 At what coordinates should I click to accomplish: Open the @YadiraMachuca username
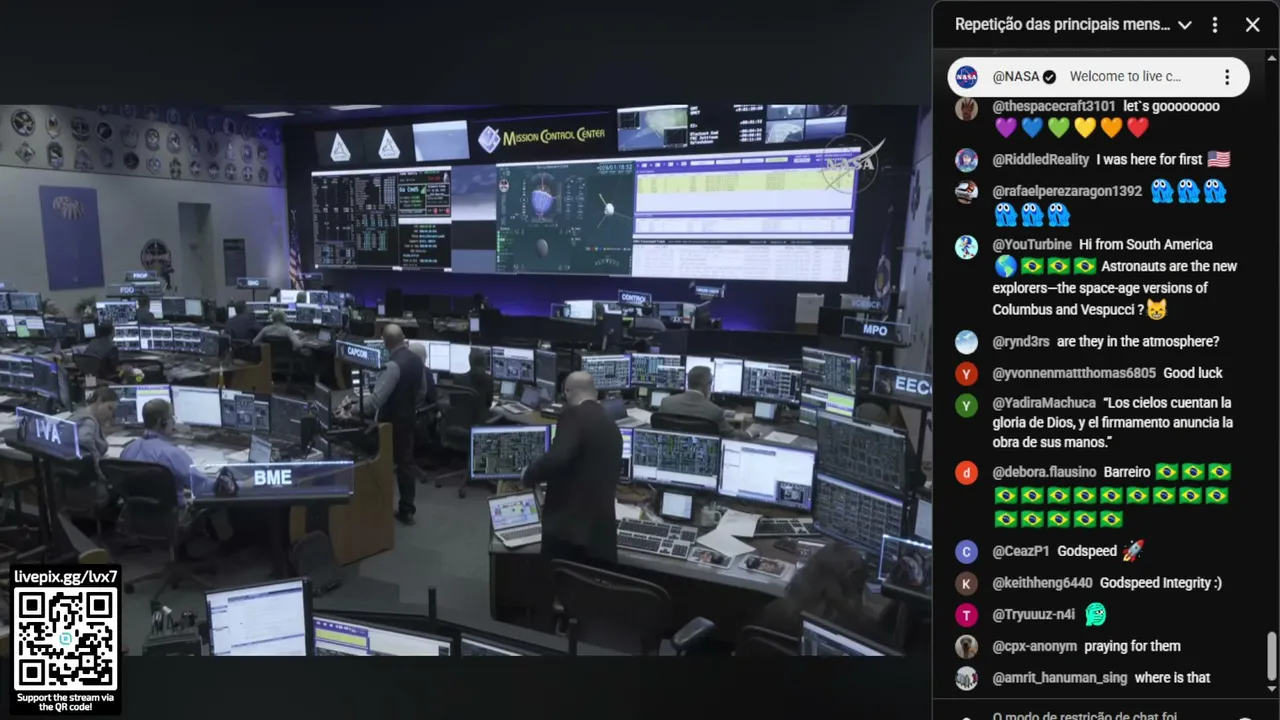[x=1044, y=403]
